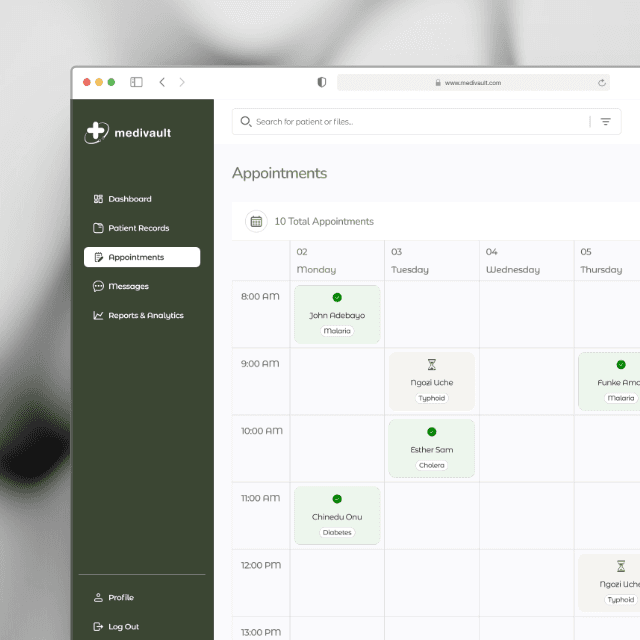Open John Adebayo's appointment card
640x640 pixels.
[337, 314]
